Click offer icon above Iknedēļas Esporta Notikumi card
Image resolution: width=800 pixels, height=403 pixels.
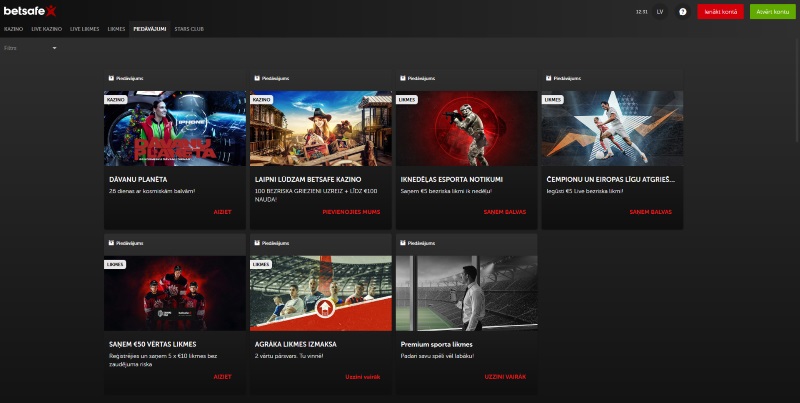click(x=403, y=79)
